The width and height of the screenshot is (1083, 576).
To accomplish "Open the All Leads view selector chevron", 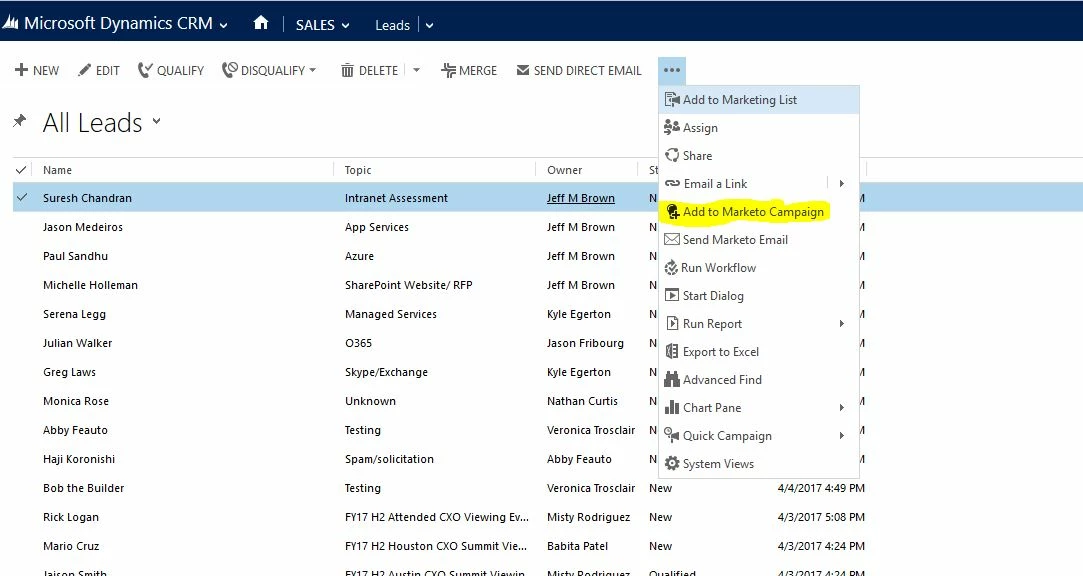I will coord(156,121).
